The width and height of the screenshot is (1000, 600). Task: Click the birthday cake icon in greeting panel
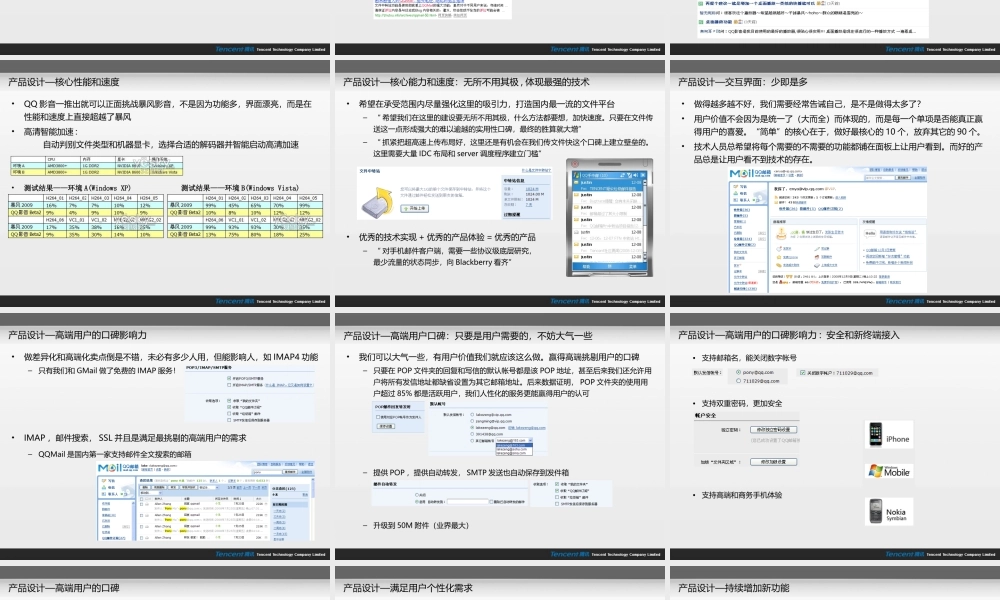(x=781, y=233)
